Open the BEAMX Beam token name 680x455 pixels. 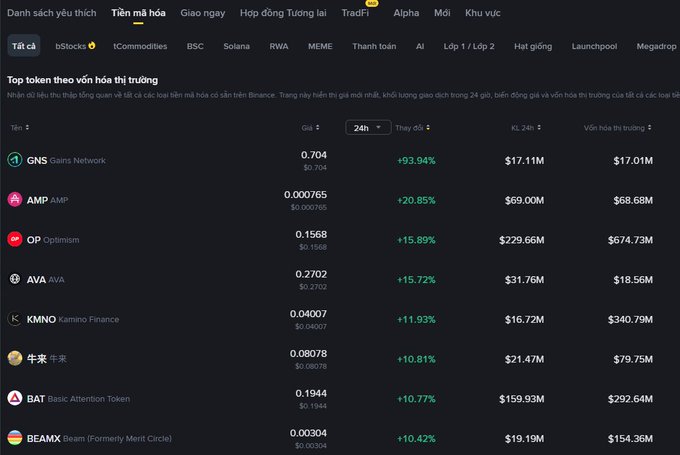(x=99, y=439)
